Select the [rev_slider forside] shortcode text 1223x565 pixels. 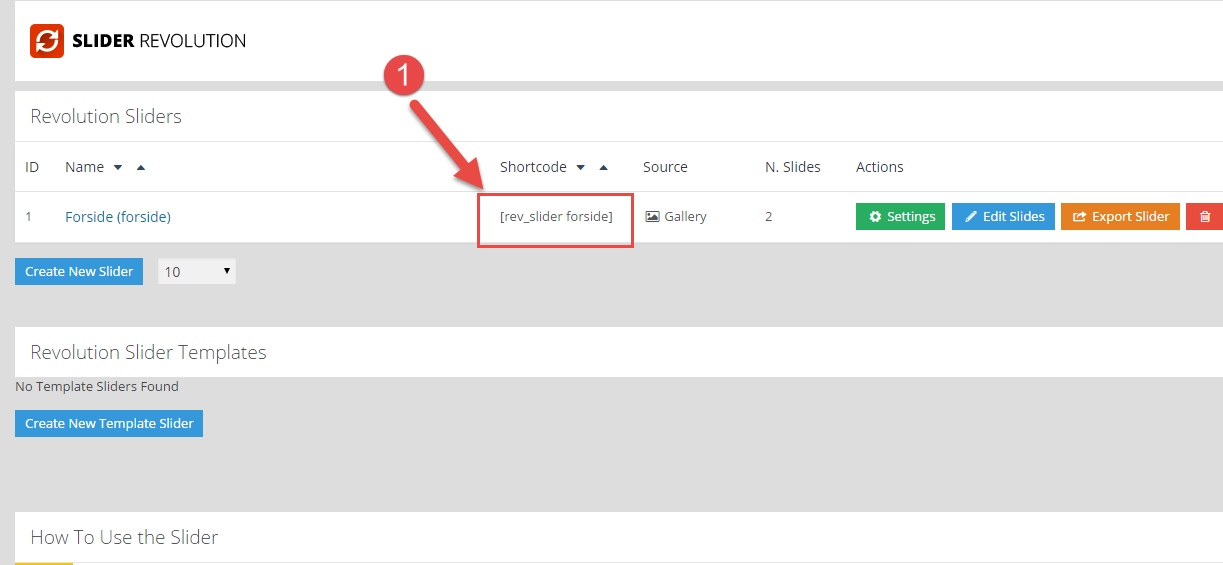coord(556,216)
